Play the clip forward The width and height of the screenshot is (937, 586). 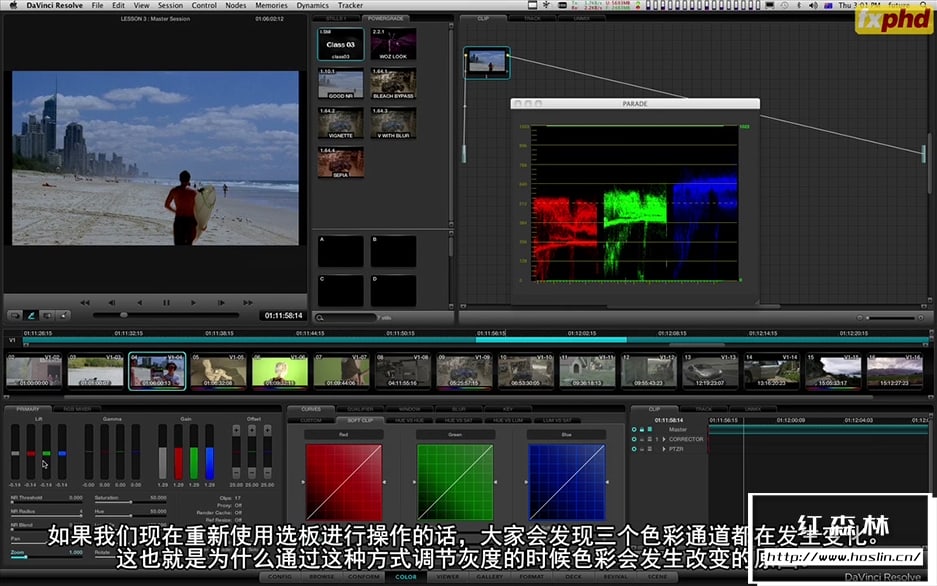point(193,303)
